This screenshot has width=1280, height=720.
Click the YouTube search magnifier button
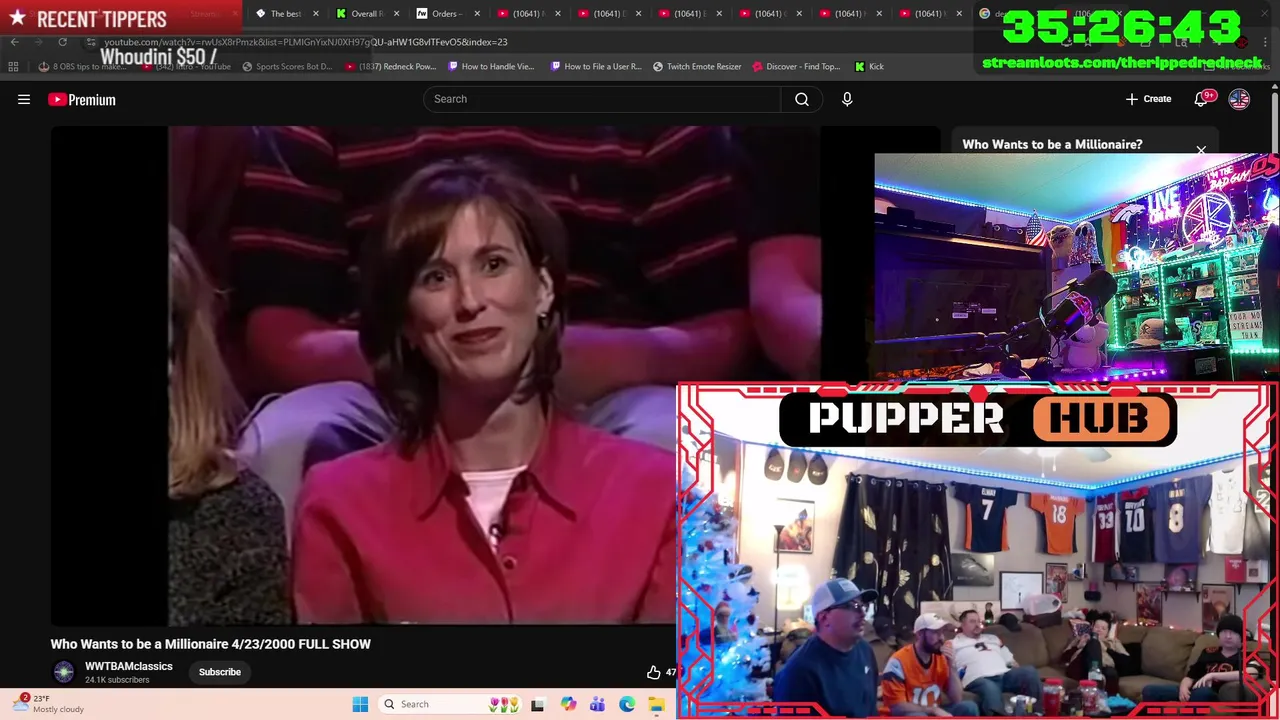[x=802, y=99]
